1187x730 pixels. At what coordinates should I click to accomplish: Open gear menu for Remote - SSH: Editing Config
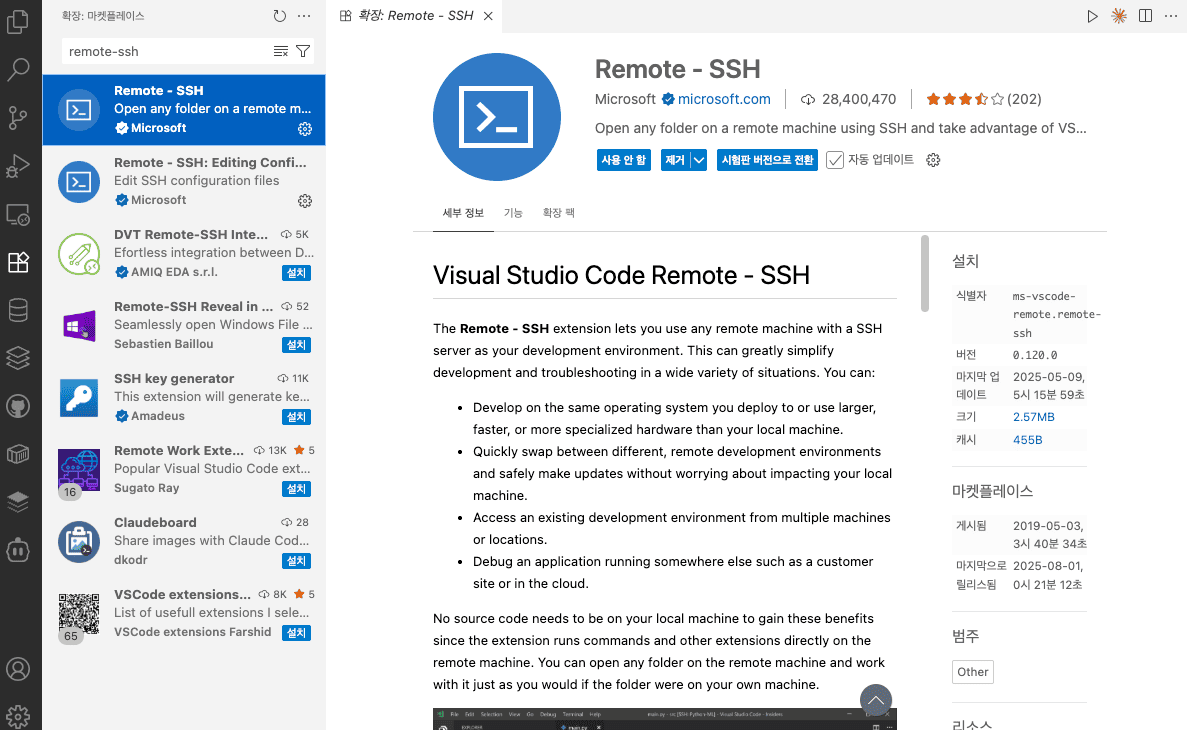[305, 201]
